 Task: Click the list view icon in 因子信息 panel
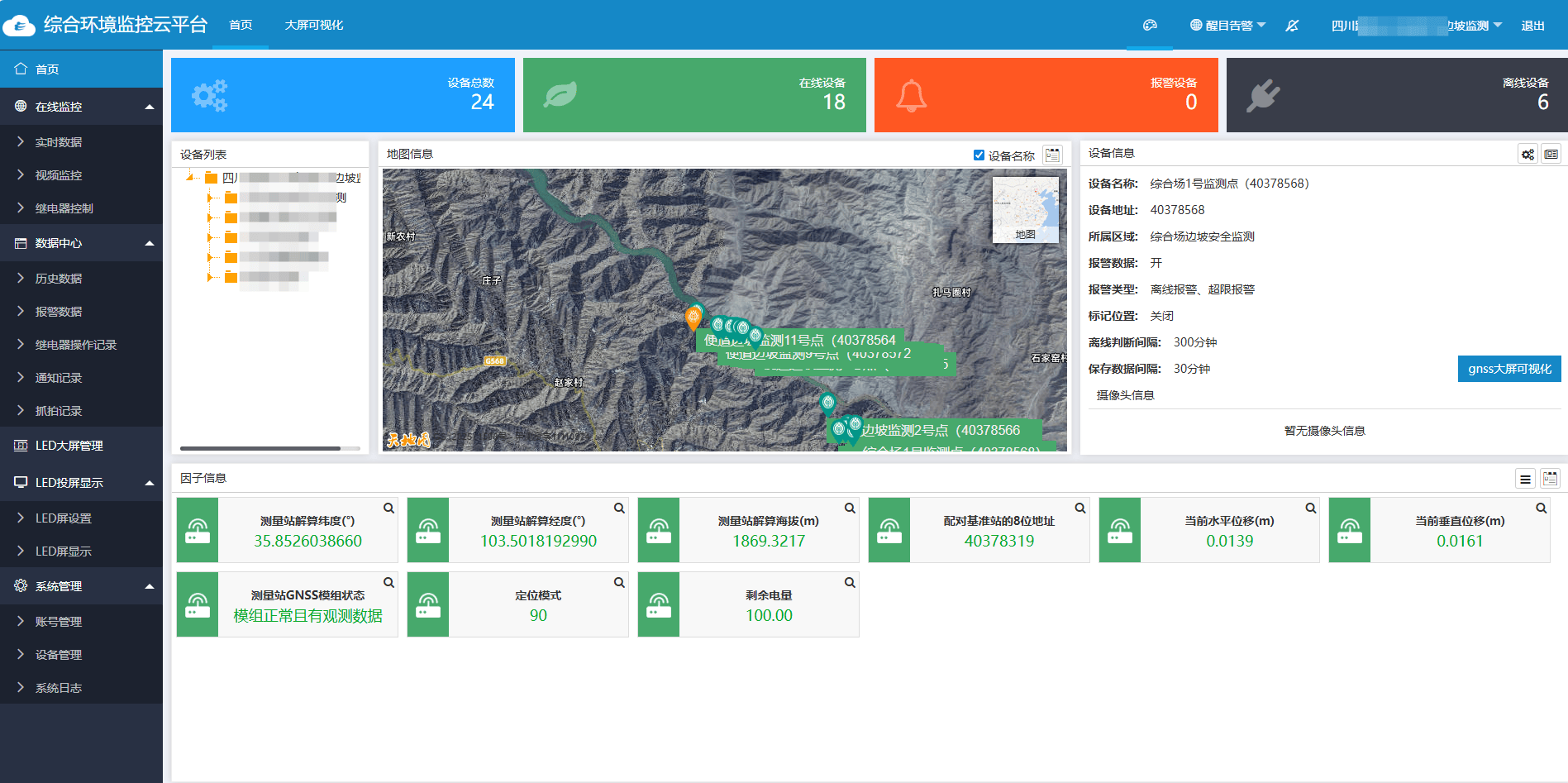click(1525, 479)
